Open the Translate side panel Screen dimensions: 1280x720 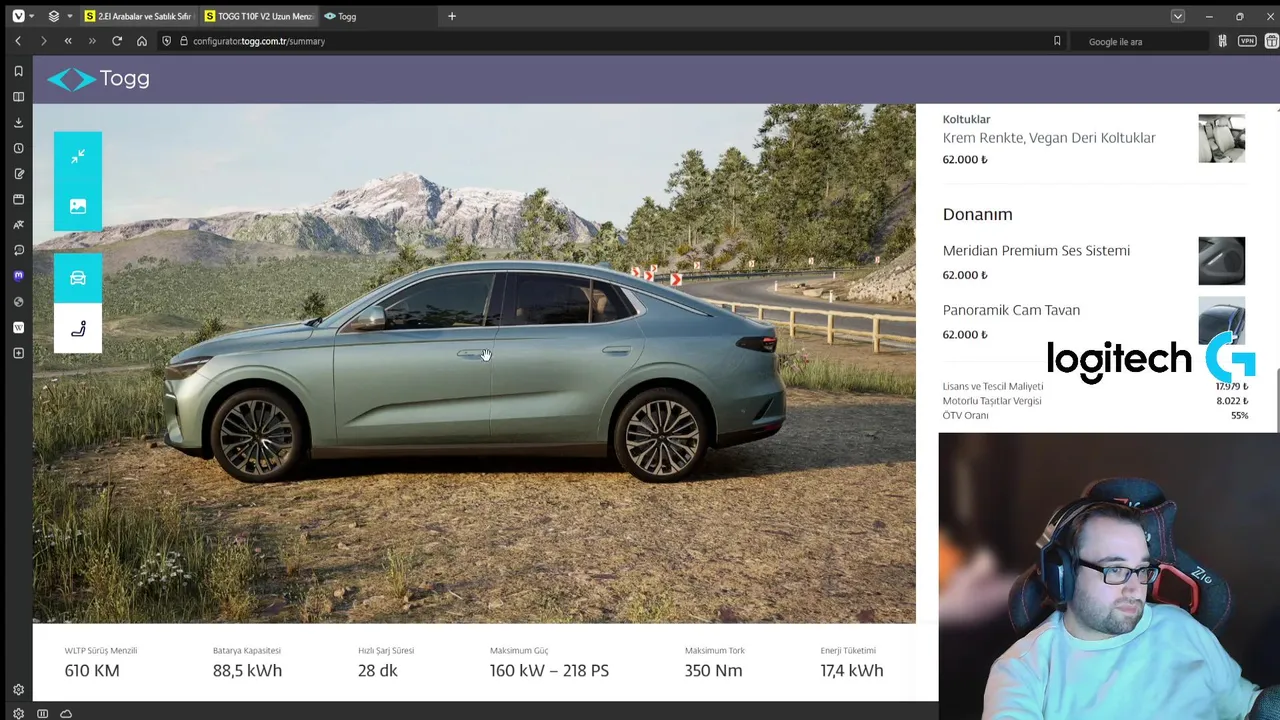pyautogui.click(x=18, y=225)
